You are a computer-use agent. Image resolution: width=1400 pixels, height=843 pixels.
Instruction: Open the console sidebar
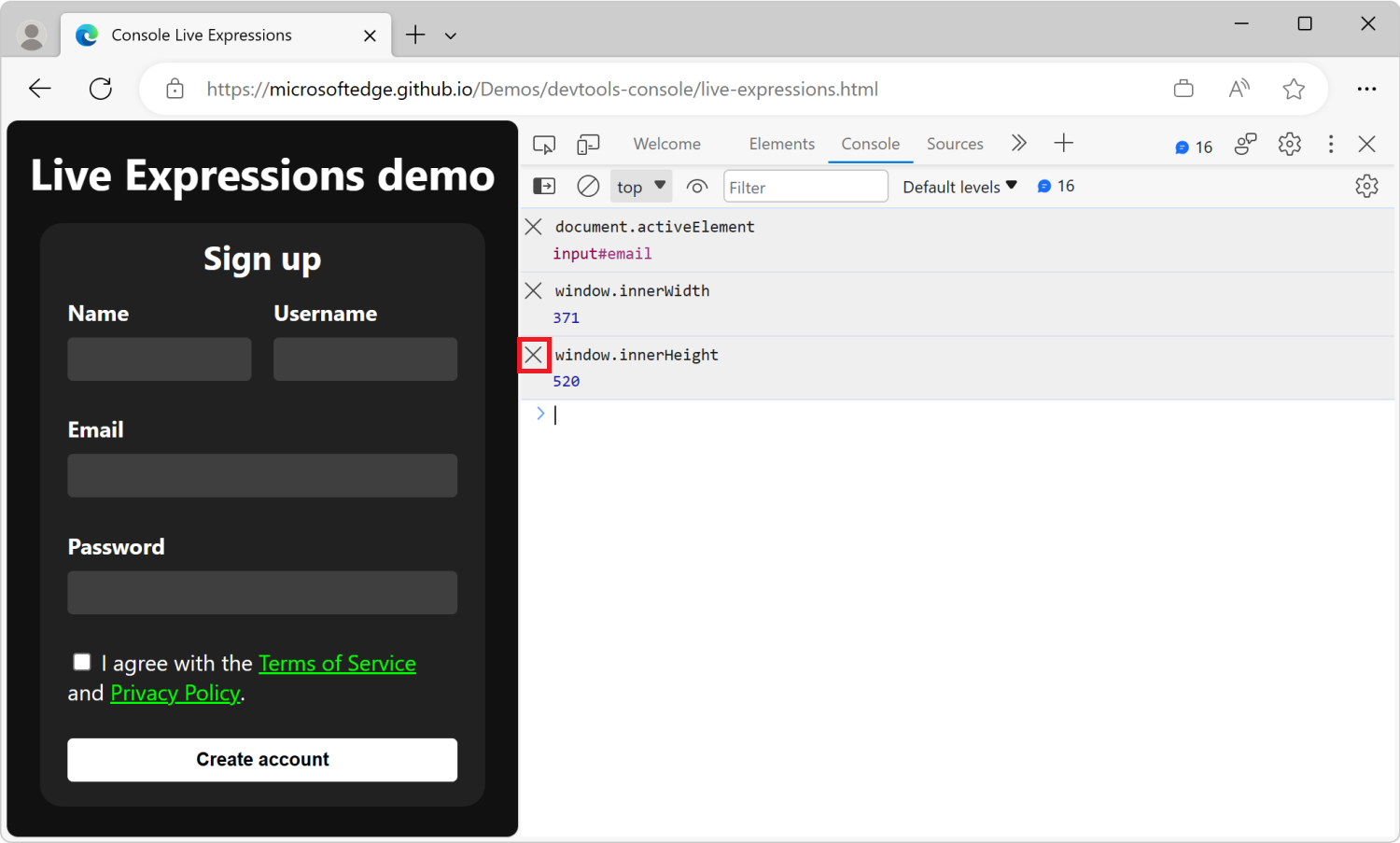pyautogui.click(x=544, y=186)
